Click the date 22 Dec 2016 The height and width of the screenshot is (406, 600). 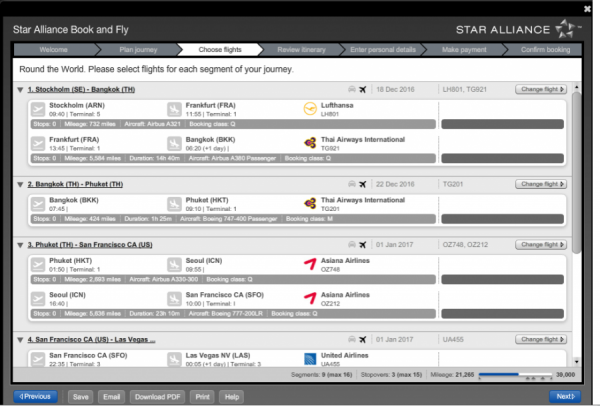coord(395,184)
